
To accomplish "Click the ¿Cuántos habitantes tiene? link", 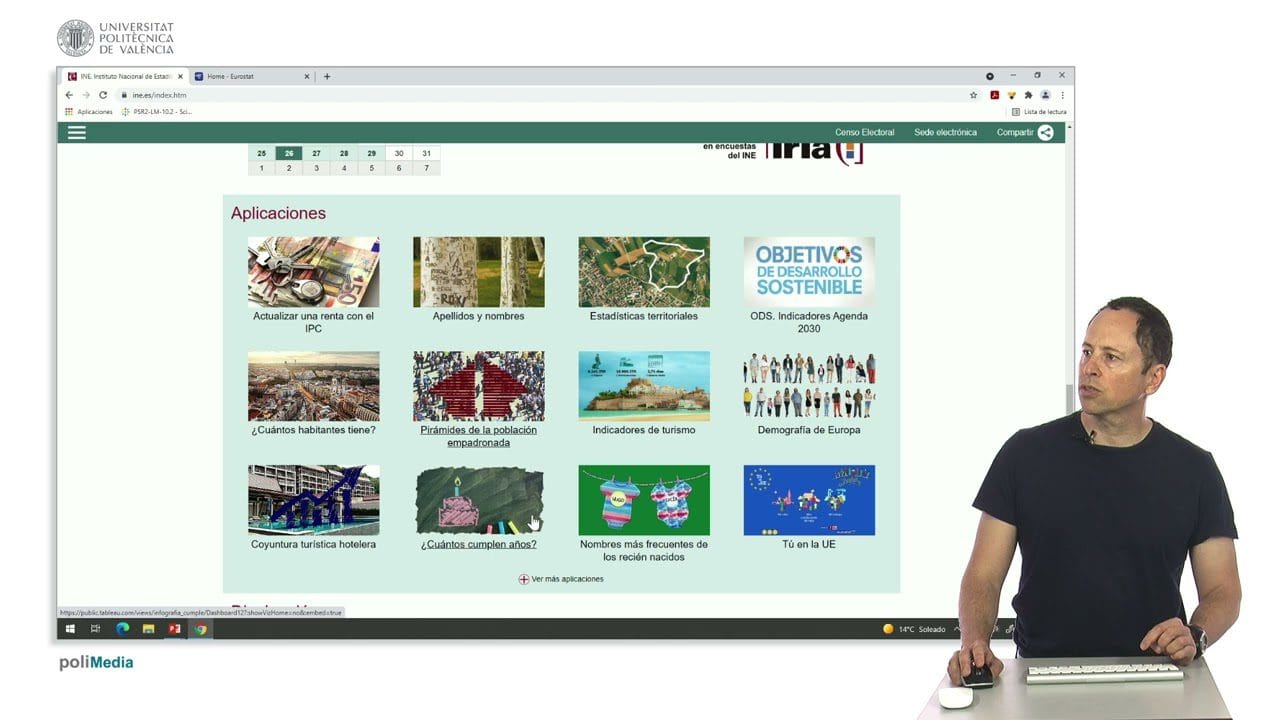I will point(314,430).
